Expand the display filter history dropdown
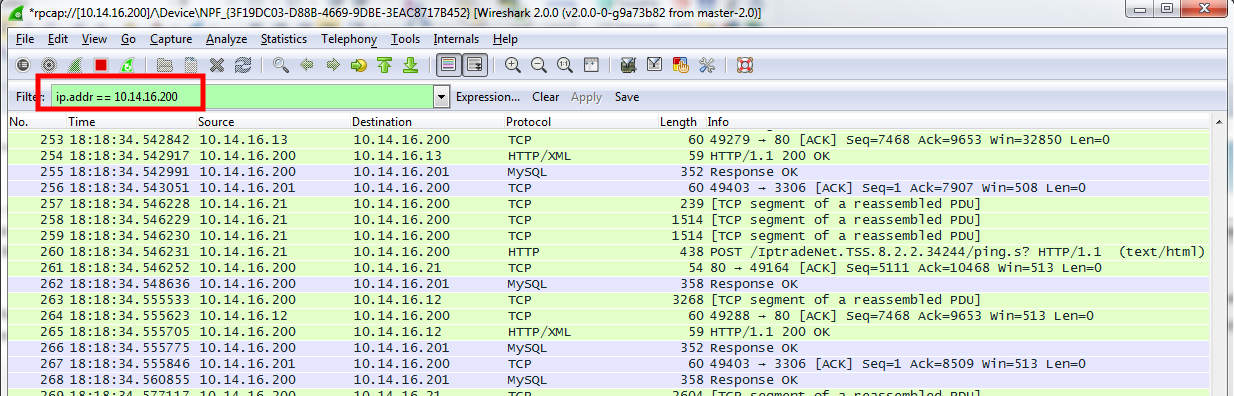This screenshot has width=1234, height=396. click(442, 97)
